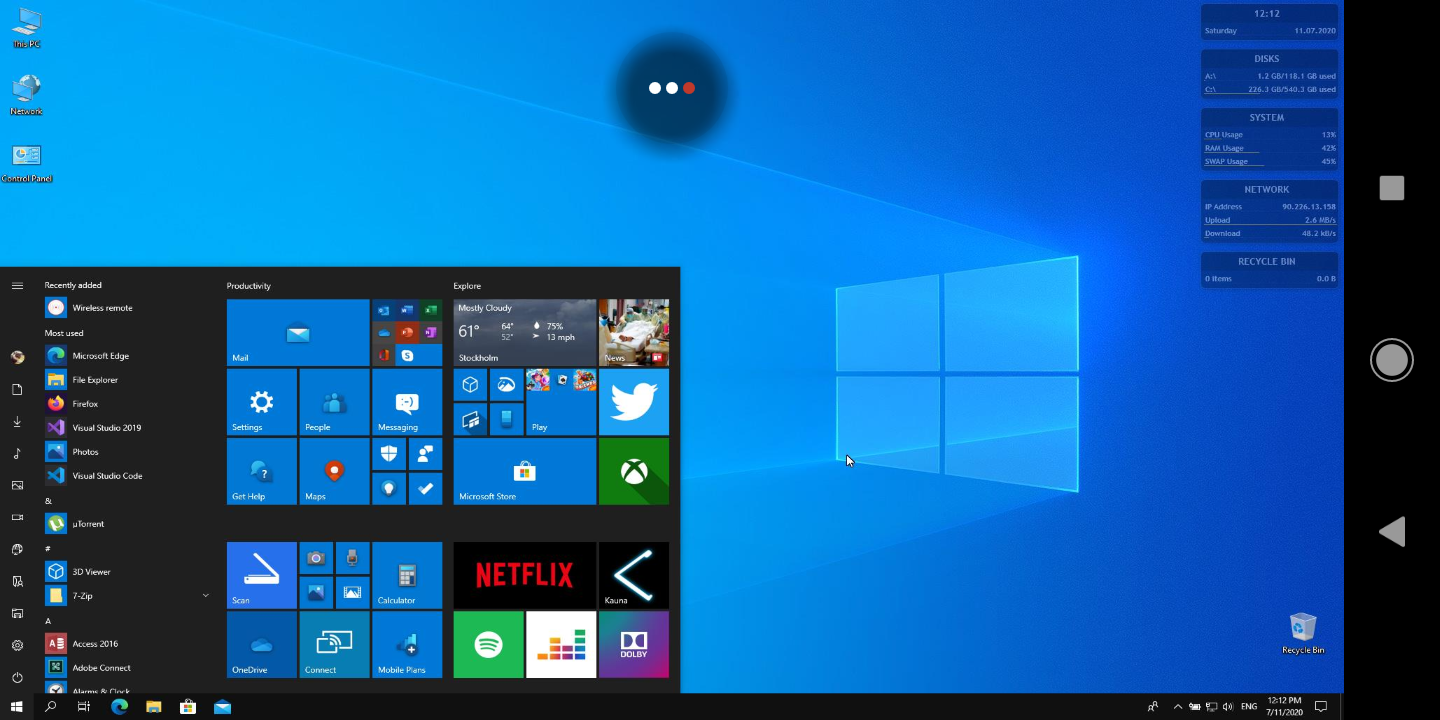Open the Mobile Plans tile
This screenshot has height=720, width=1440.
point(407,645)
